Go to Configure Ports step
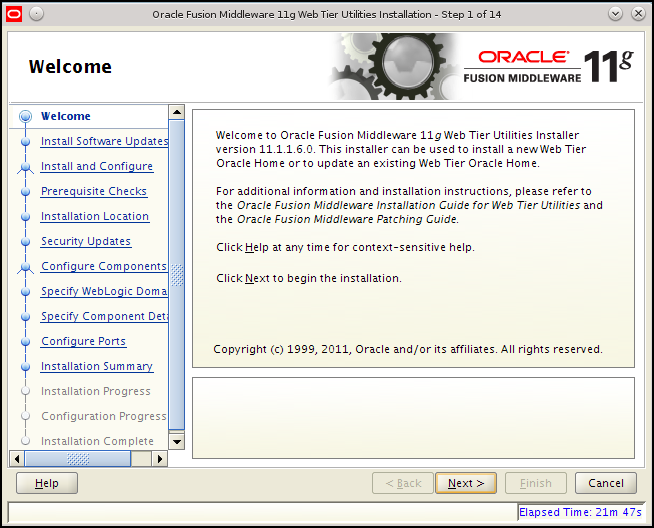The height and width of the screenshot is (528, 654). click(x=83, y=342)
